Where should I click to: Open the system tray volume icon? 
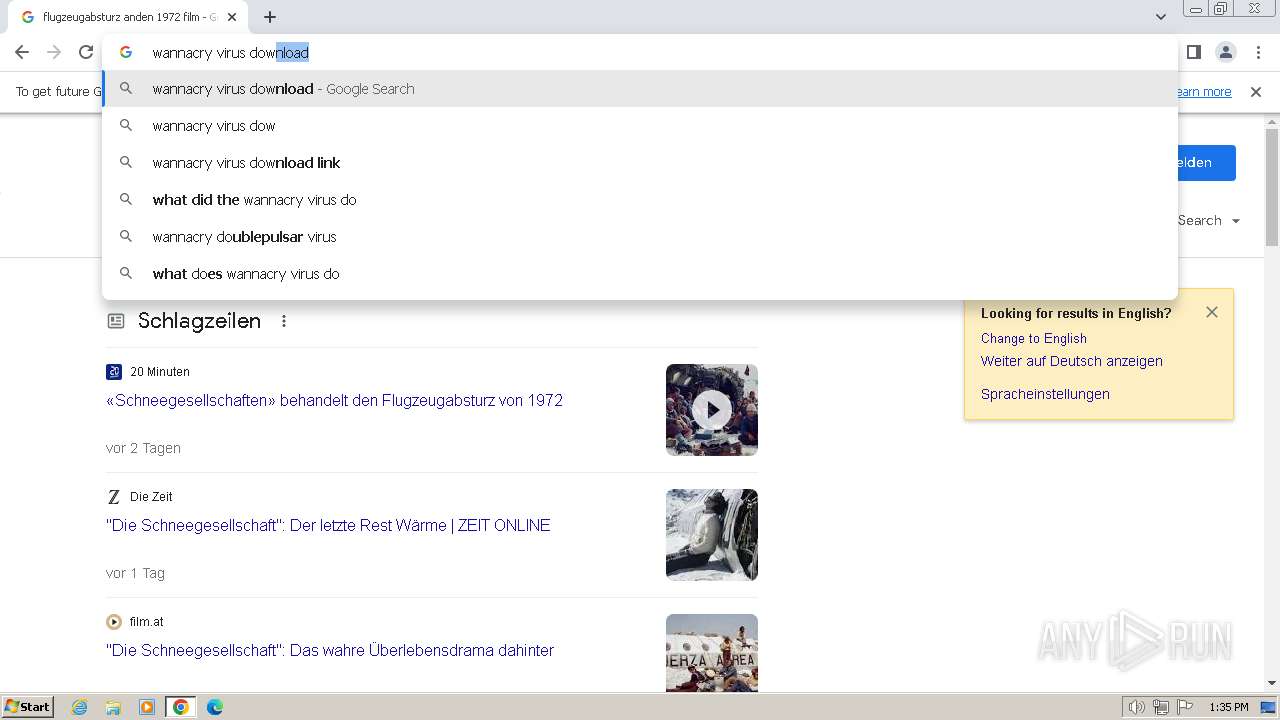pyautogui.click(x=1137, y=707)
